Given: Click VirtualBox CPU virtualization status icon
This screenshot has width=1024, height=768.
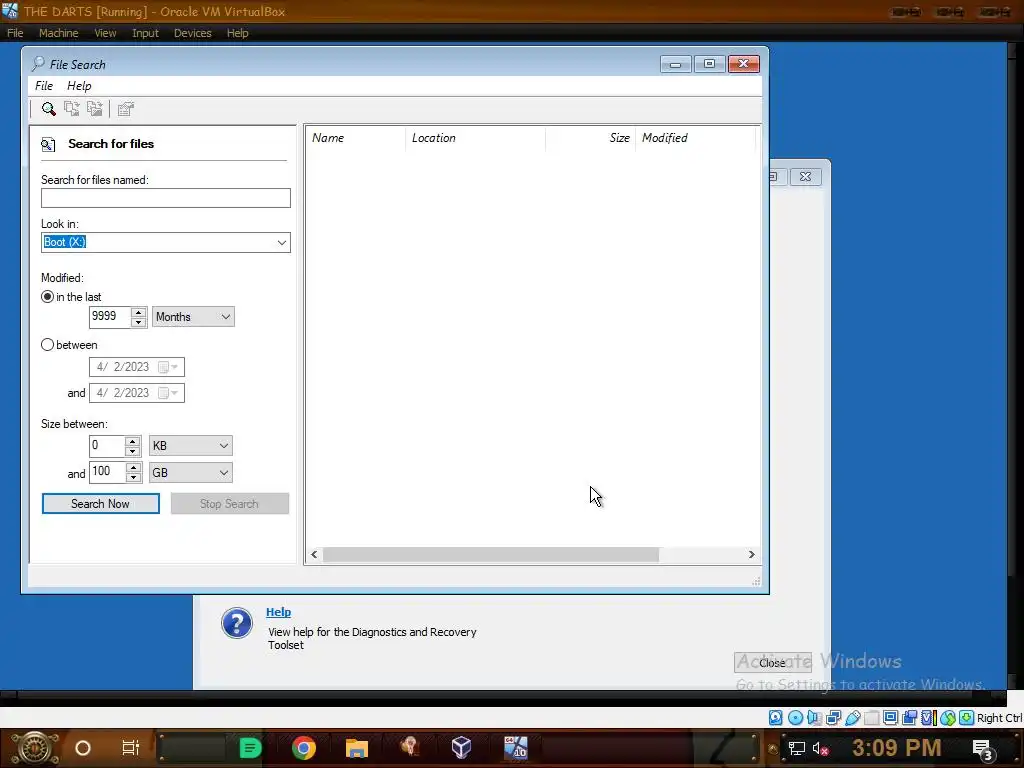Looking at the screenshot, I should tap(928, 718).
